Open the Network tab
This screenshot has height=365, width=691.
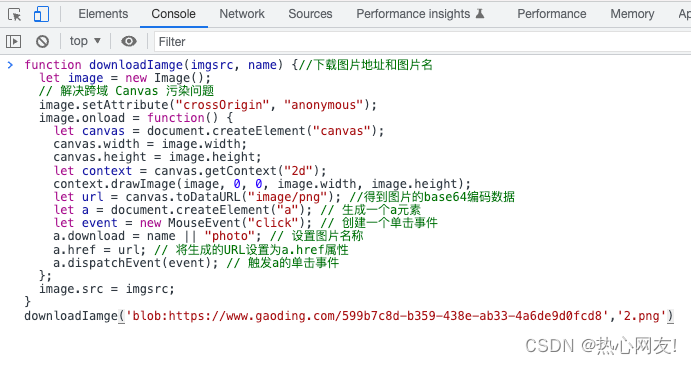[x=242, y=14]
